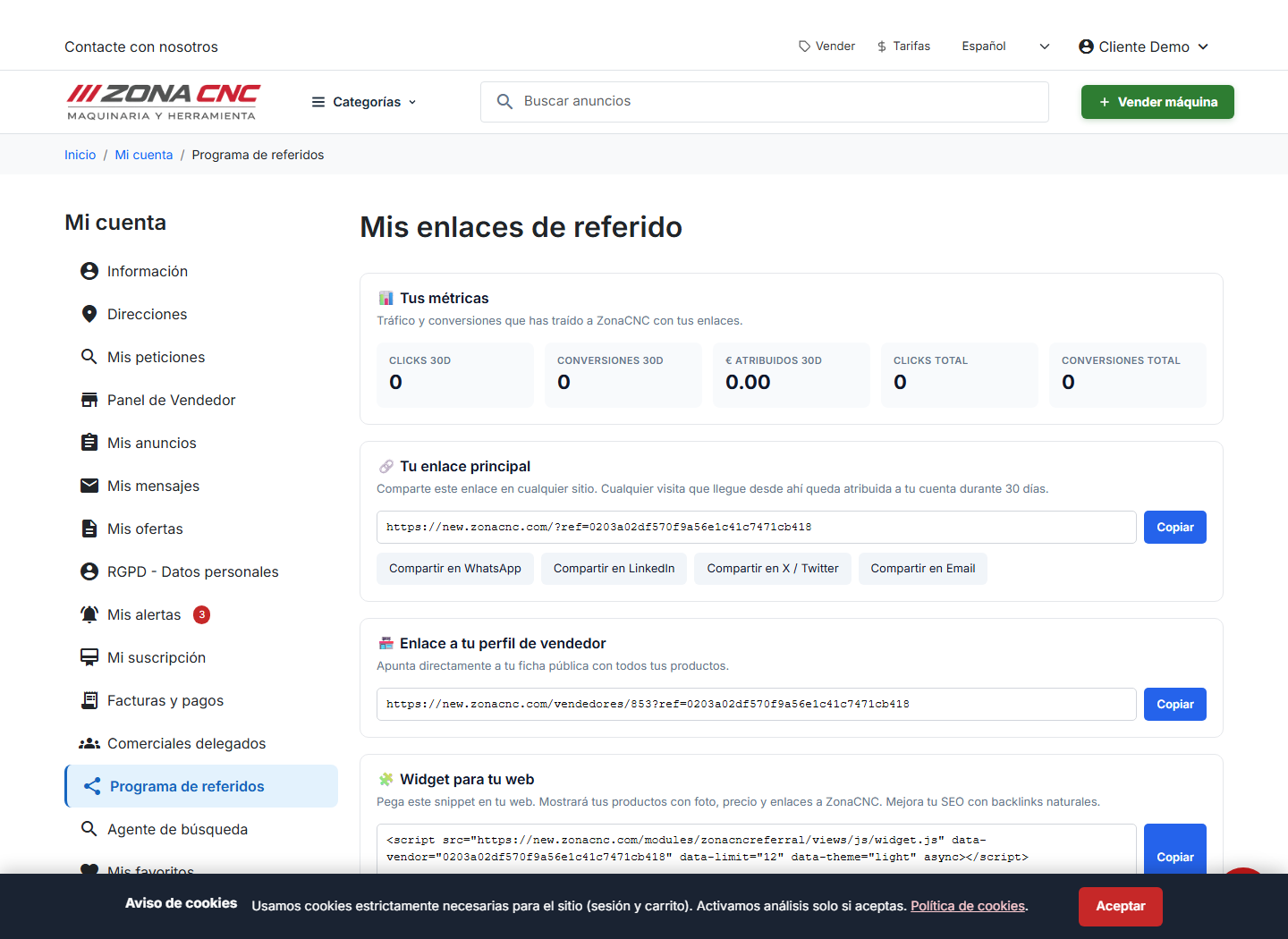
Task: Open Agente de búsqueda
Action: [x=201, y=829]
